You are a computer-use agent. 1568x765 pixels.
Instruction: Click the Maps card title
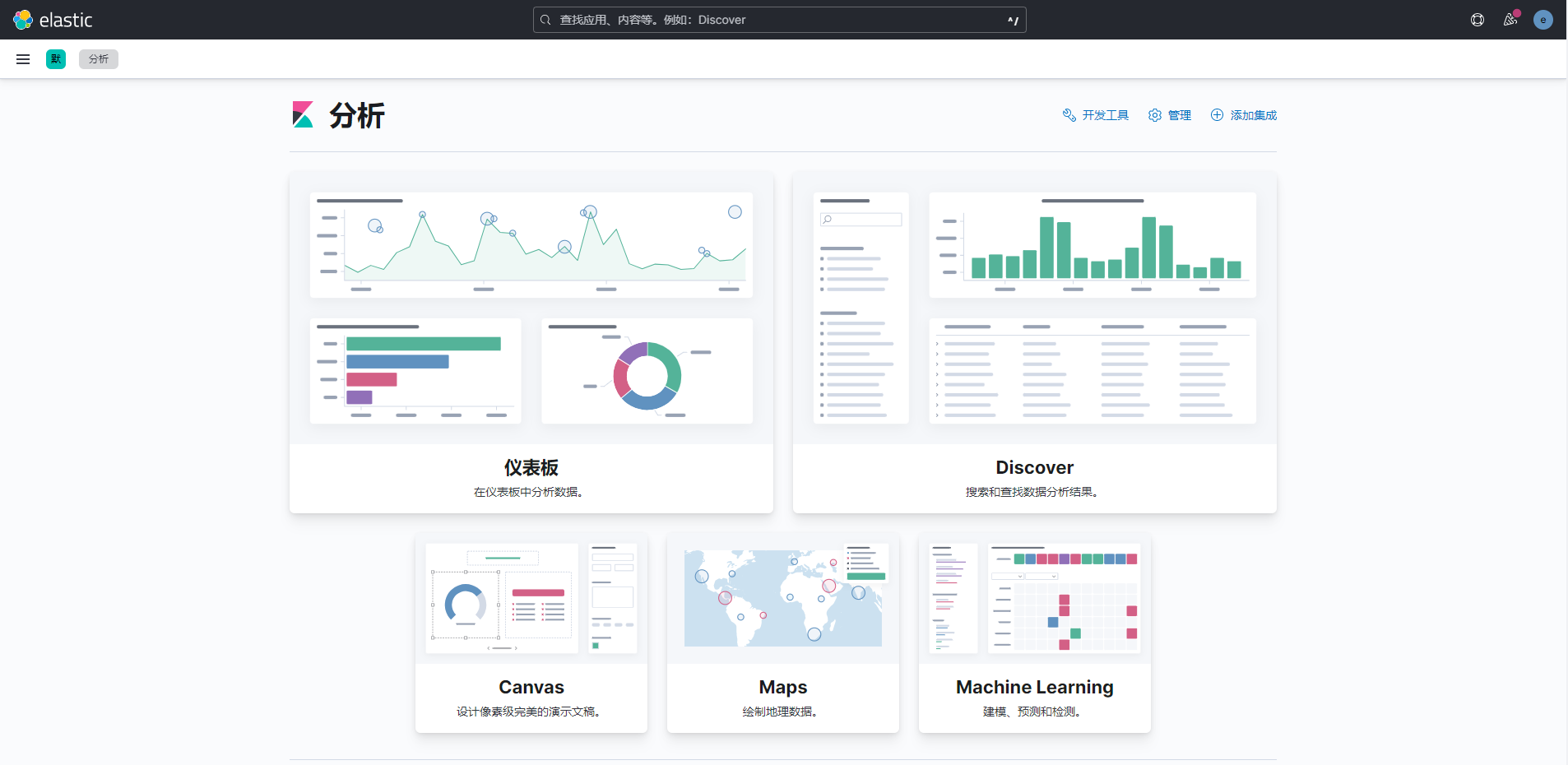(783, 687)
